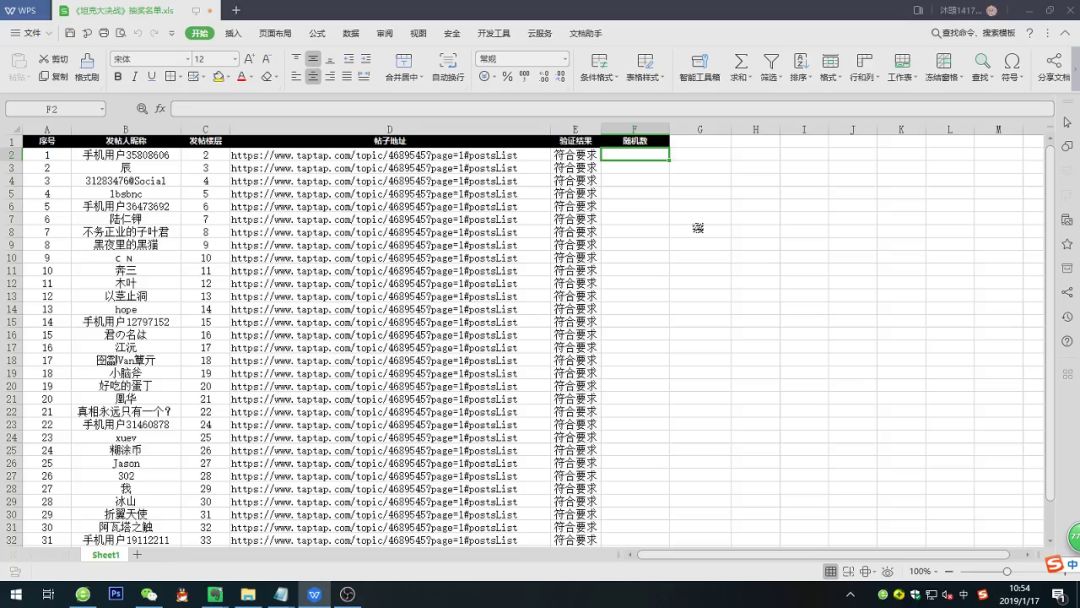The width and height of the screenshot is (1080, 608).
Task: Select the Format Painter (格式刷) tool
Action: coord(87,67)
